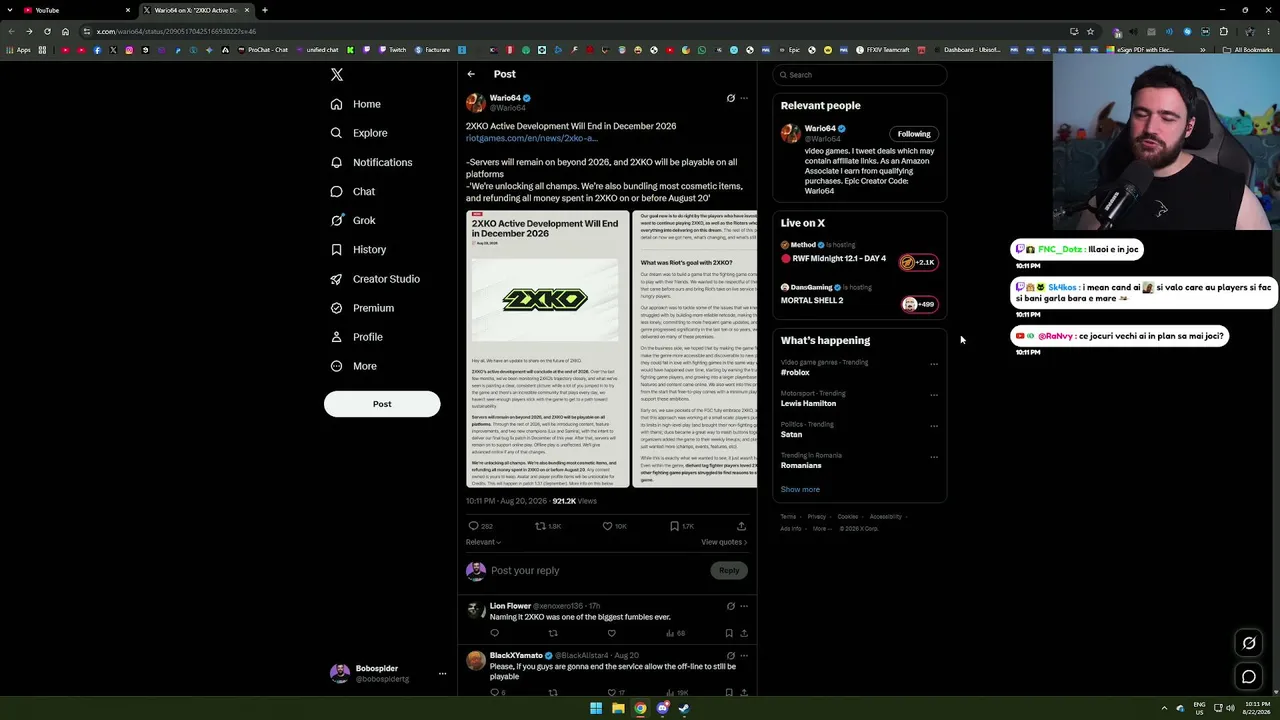Share the main Wario64 post
The height and width of the screenshot is (720, 1280).
pos(741,526)
